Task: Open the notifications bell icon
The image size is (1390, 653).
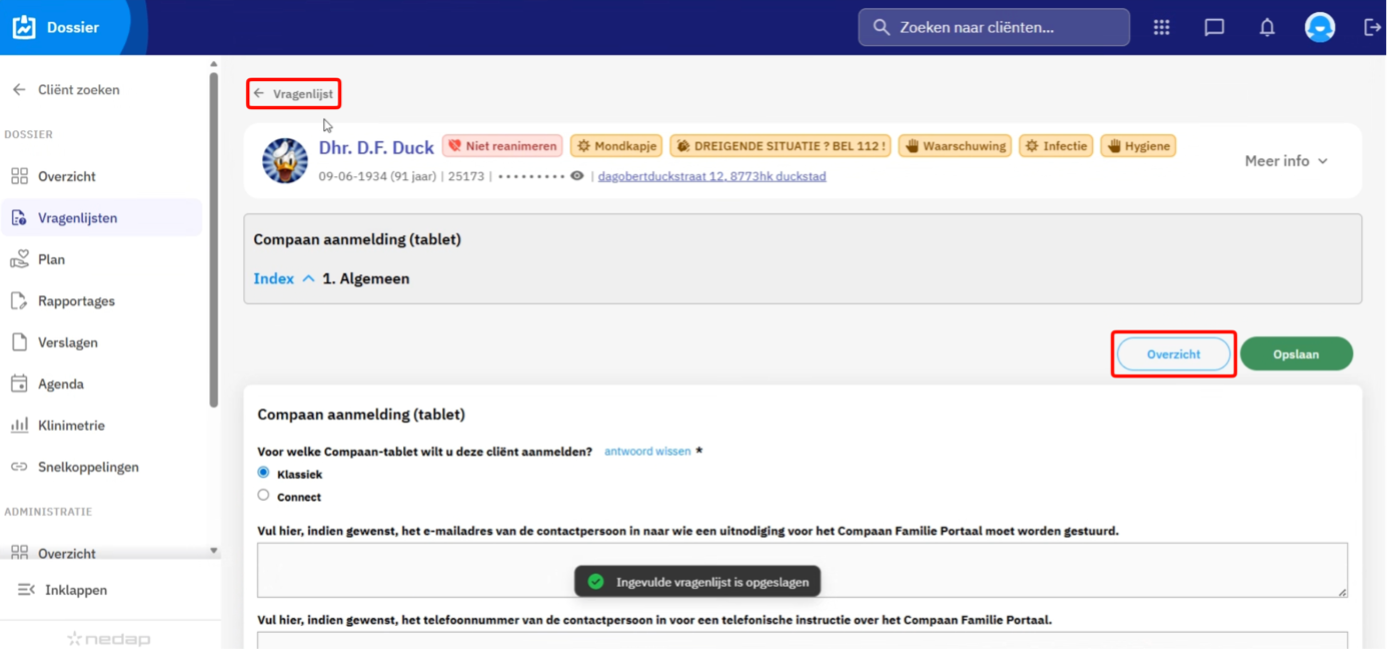Action: pos(1267,28)
